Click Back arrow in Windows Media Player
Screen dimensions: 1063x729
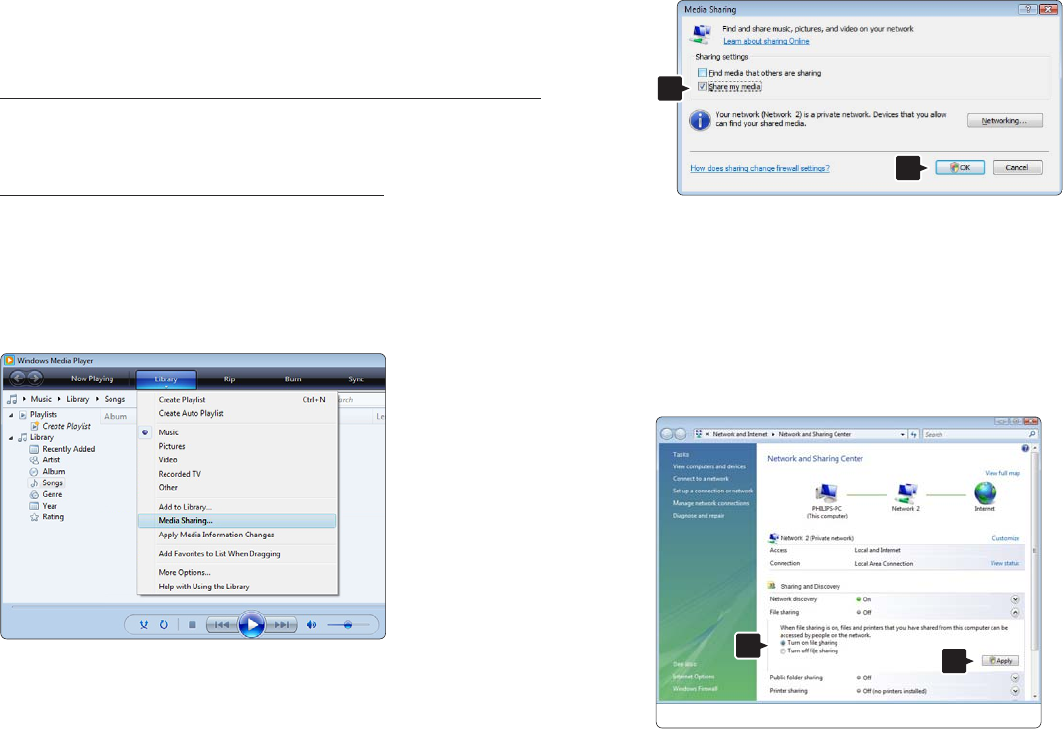(18, 378)
